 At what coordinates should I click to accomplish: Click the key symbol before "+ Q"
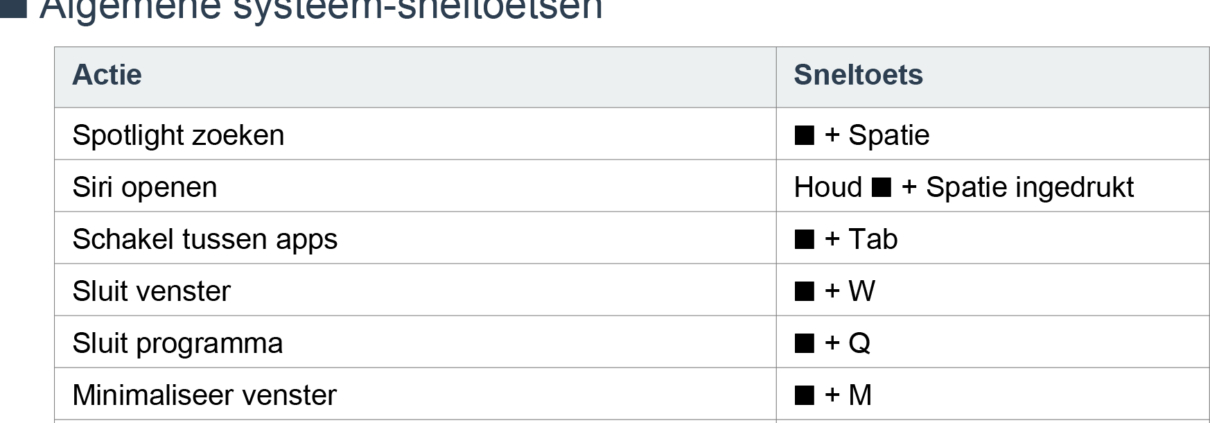[x=804, y=344]
